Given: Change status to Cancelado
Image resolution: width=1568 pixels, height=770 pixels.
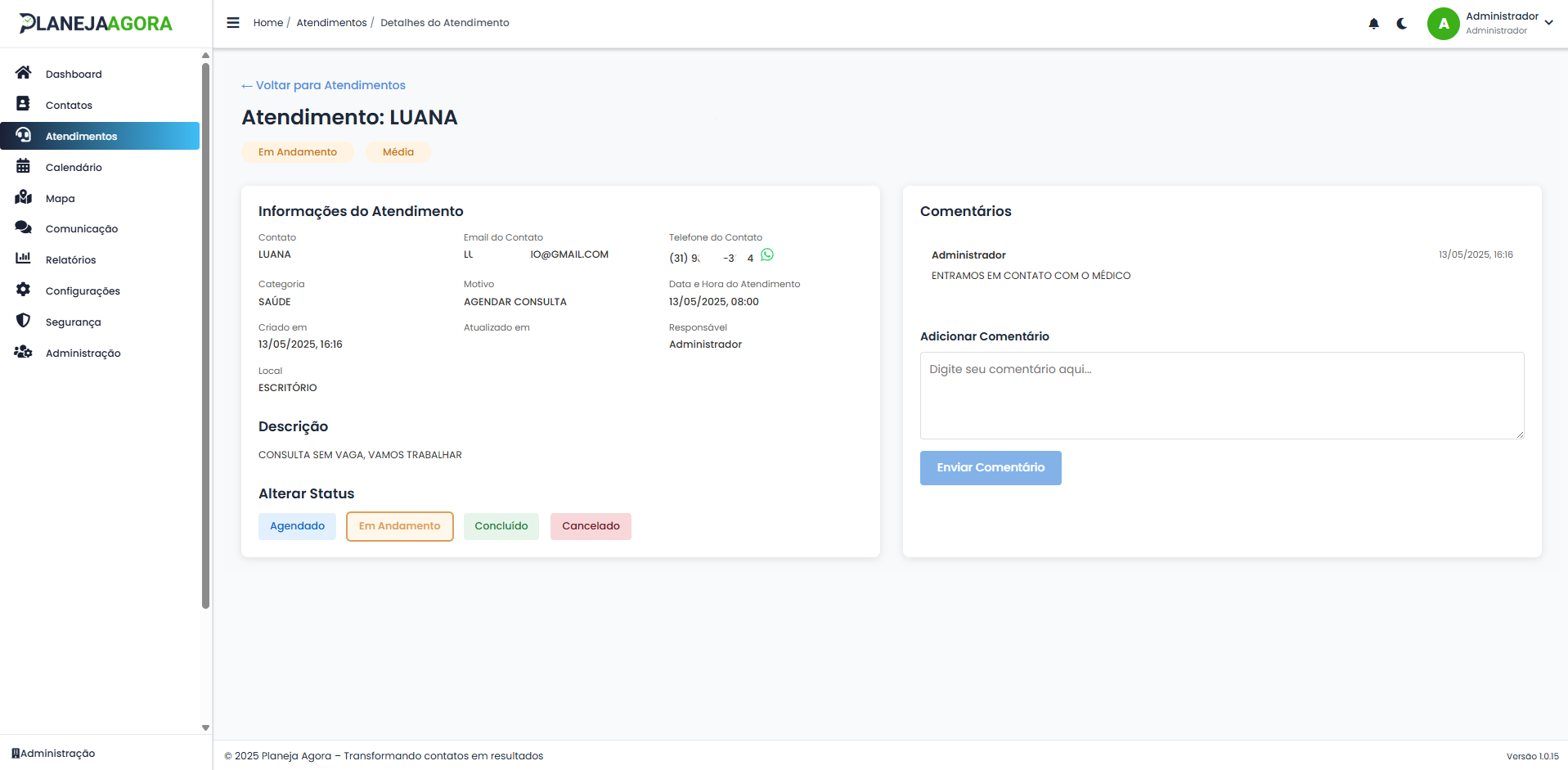Looking at the screenshot, I should 591,526.
